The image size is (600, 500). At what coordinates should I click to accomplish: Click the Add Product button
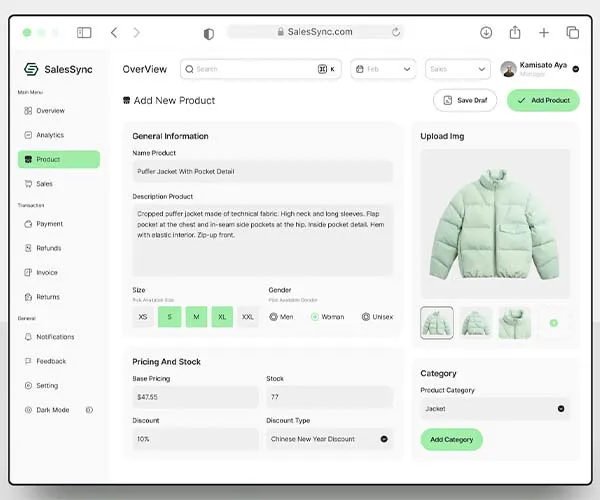[x=543, y=100]
